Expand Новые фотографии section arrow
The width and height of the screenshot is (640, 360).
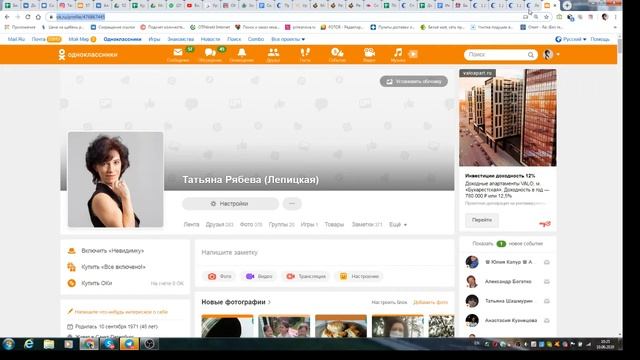tap(269, 302)
